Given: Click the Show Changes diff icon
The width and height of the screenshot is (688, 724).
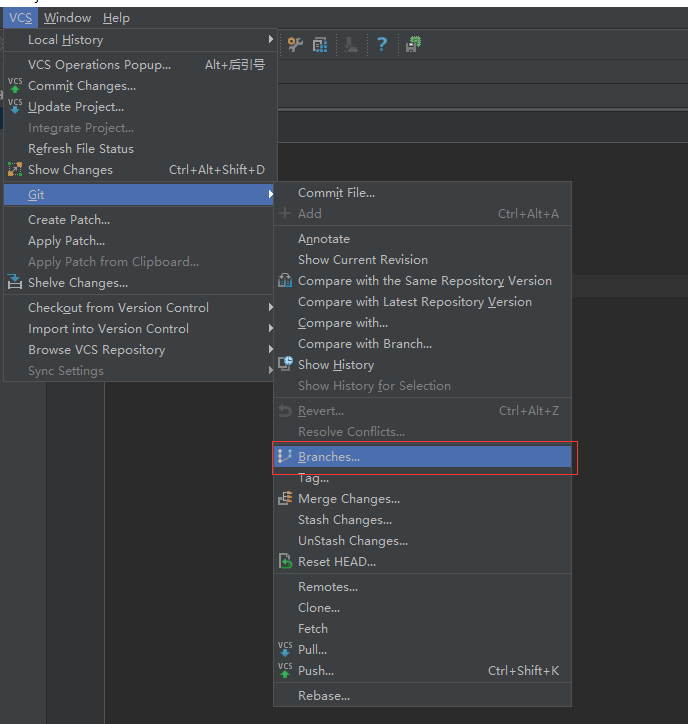Looking at the screenshot, I should [15, 169].
